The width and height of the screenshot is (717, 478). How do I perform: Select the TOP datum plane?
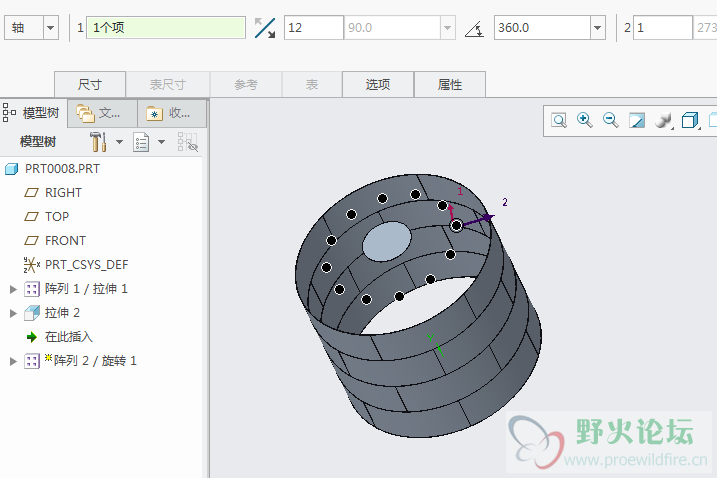pyautogui.click(x=57, y=216)
